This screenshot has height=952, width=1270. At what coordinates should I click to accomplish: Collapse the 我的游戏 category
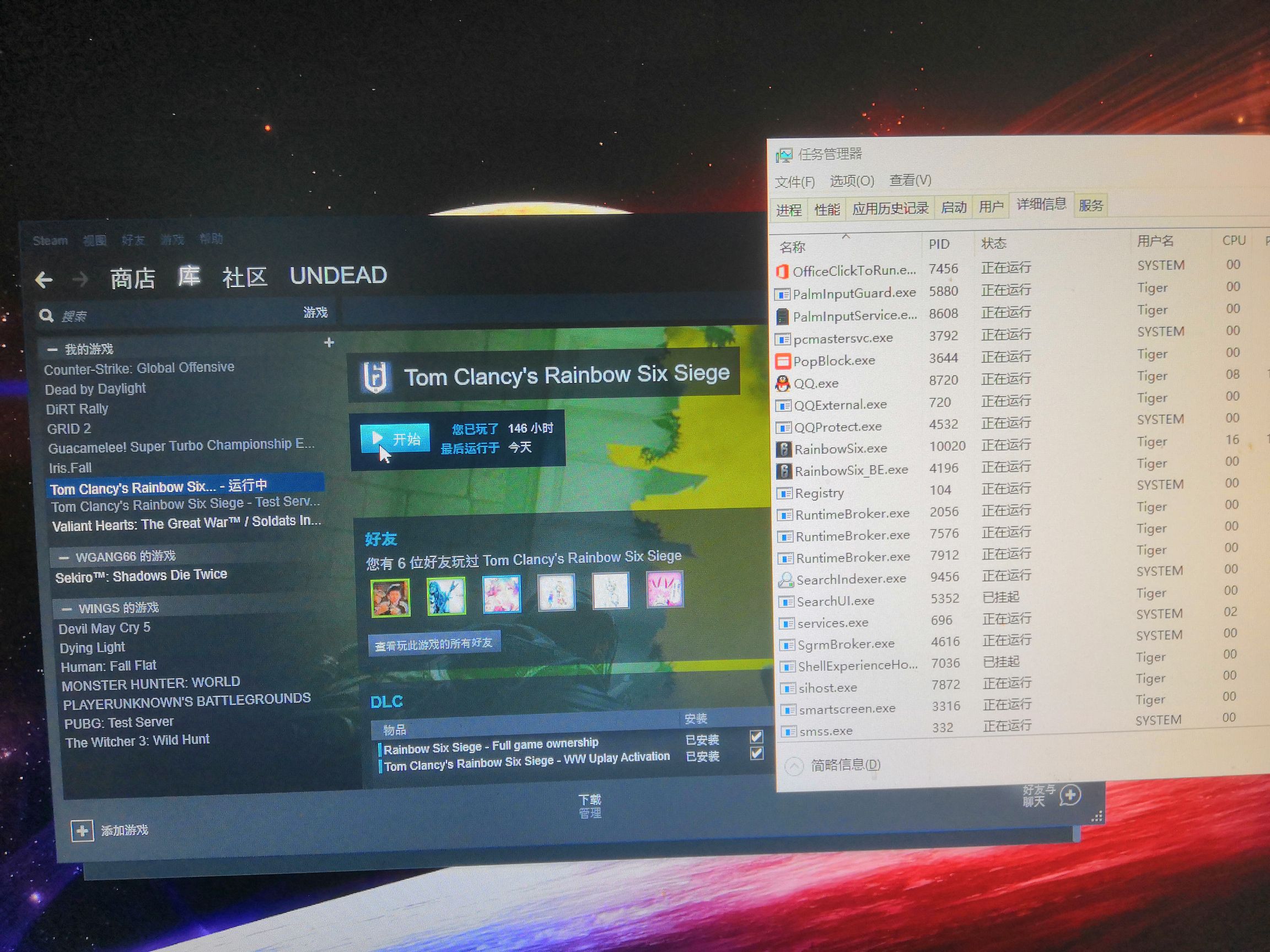[52, 349]
